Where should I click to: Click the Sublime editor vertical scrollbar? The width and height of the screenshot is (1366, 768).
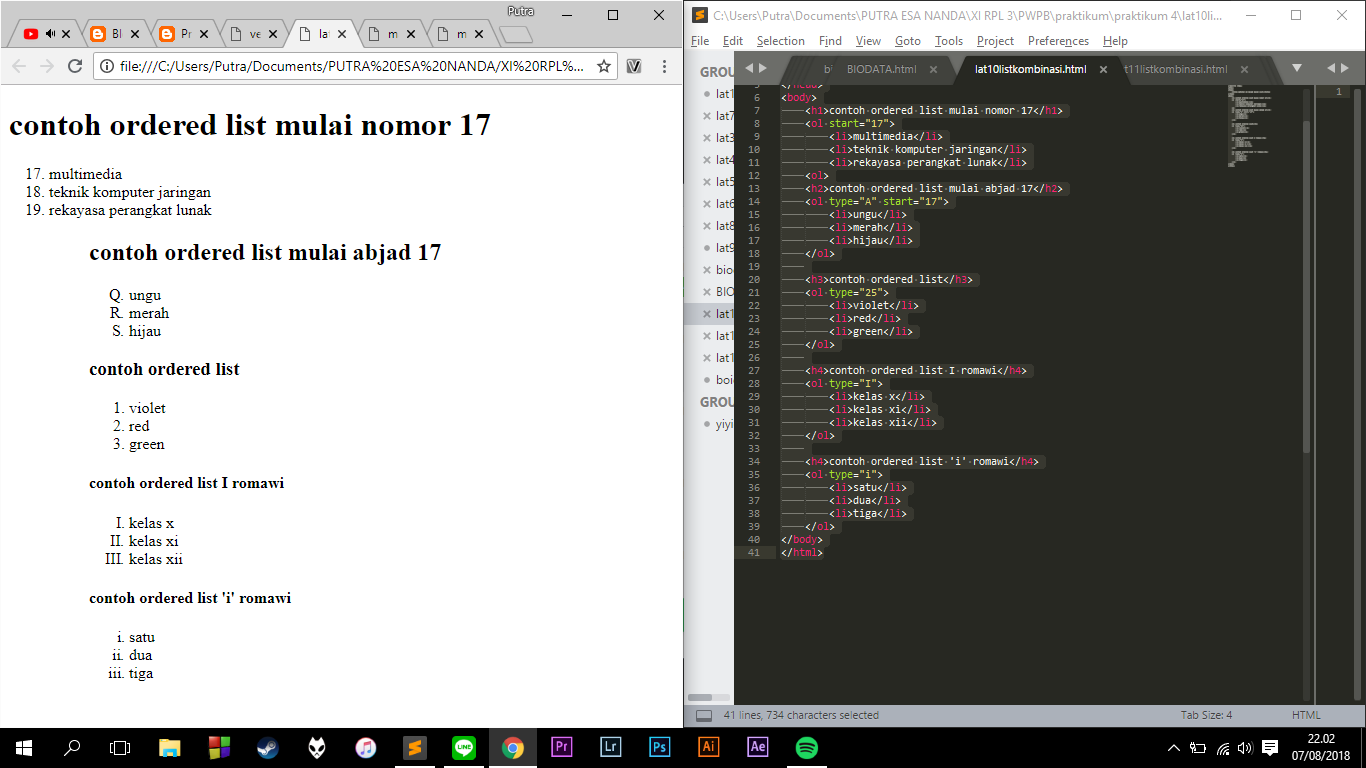pos(1306,285)
